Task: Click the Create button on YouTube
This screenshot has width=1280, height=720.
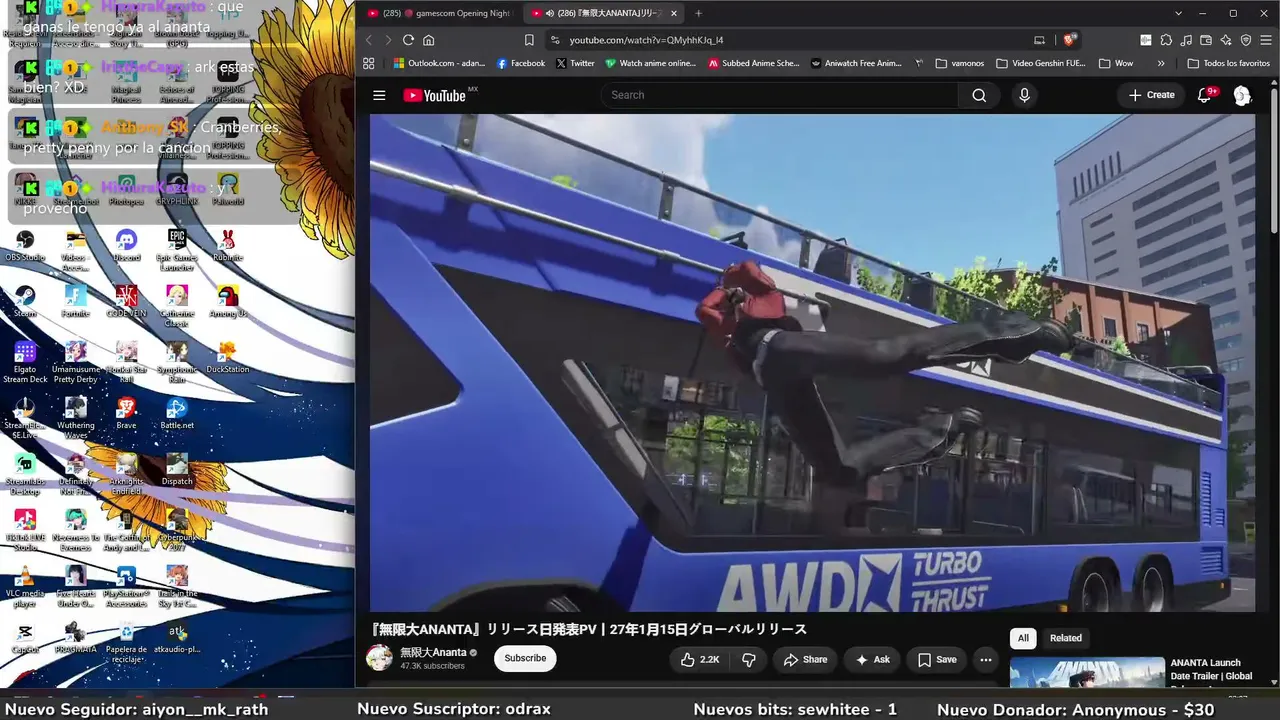Action: pyautogui.click(x=1151, y=95)
